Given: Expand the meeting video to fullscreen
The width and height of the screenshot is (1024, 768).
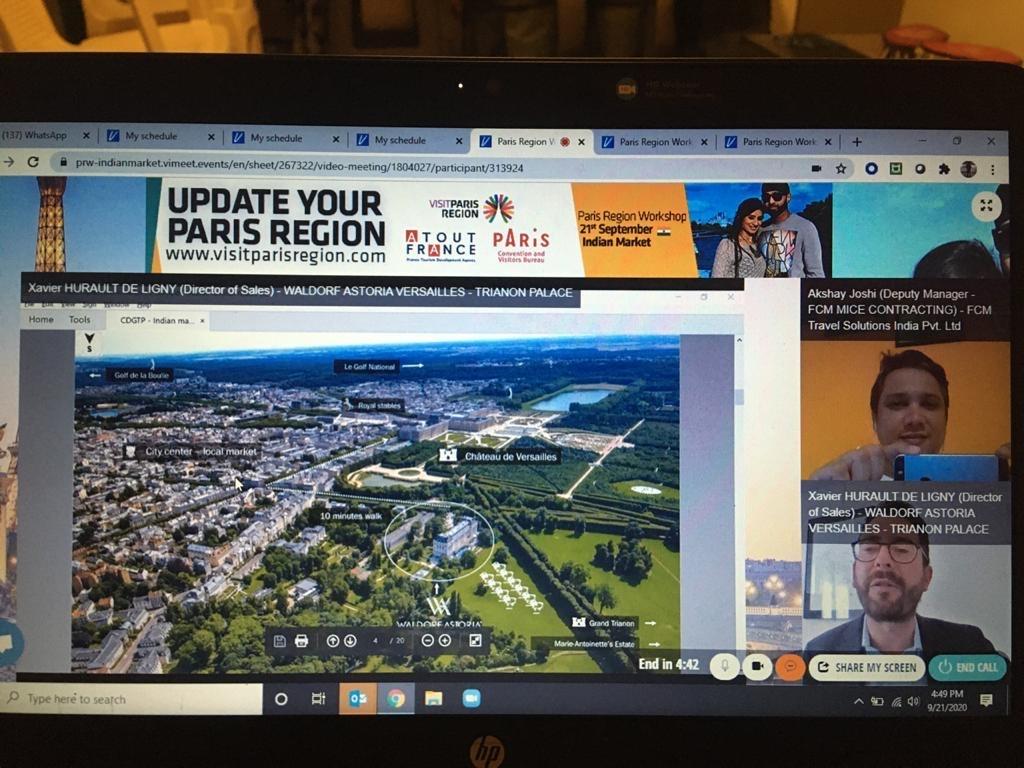Looking at the screenshot, I should click(986, 206).
